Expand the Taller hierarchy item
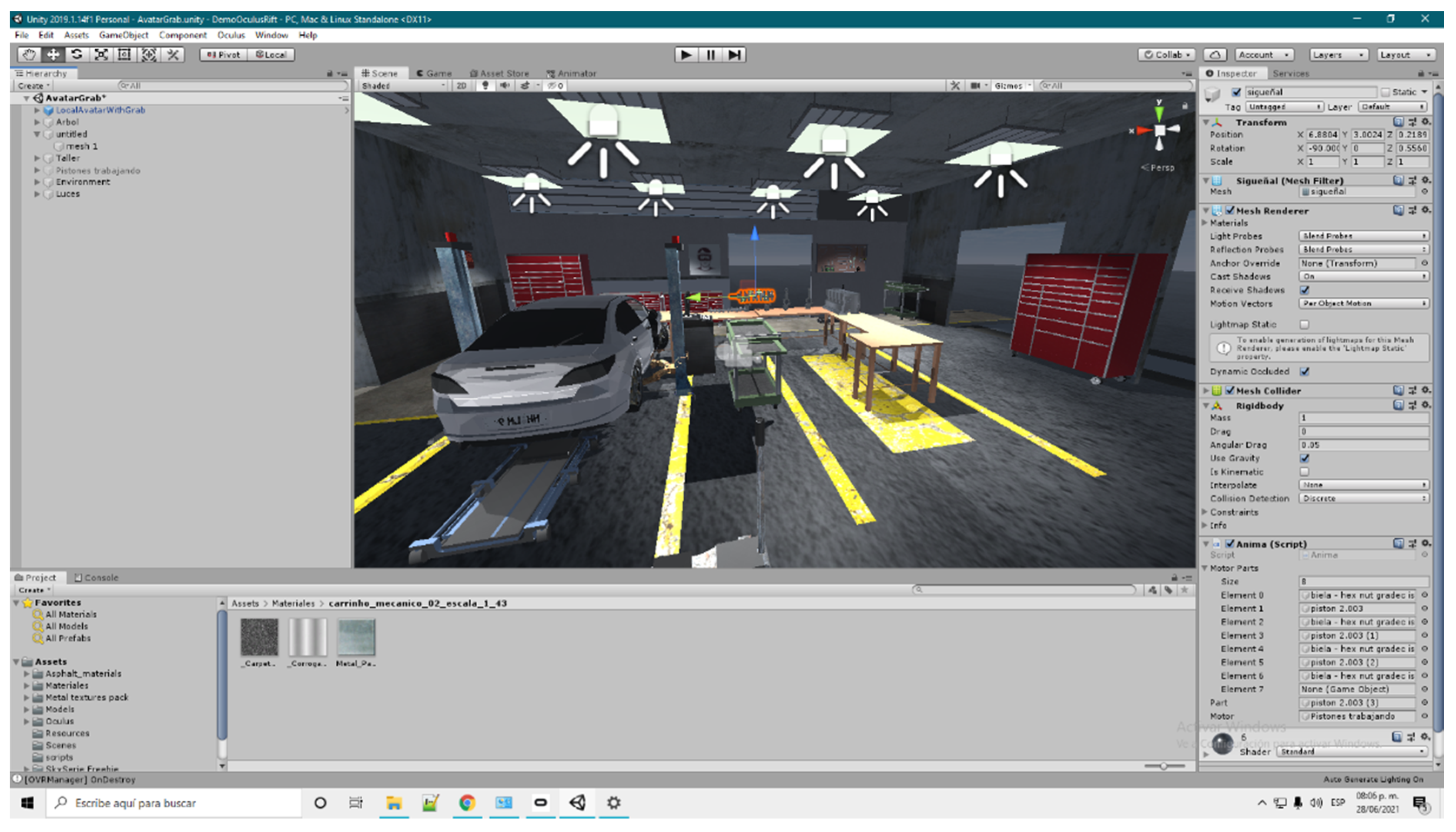The height and width of the screenshot is (832, 1456). [x=37, y=158]
